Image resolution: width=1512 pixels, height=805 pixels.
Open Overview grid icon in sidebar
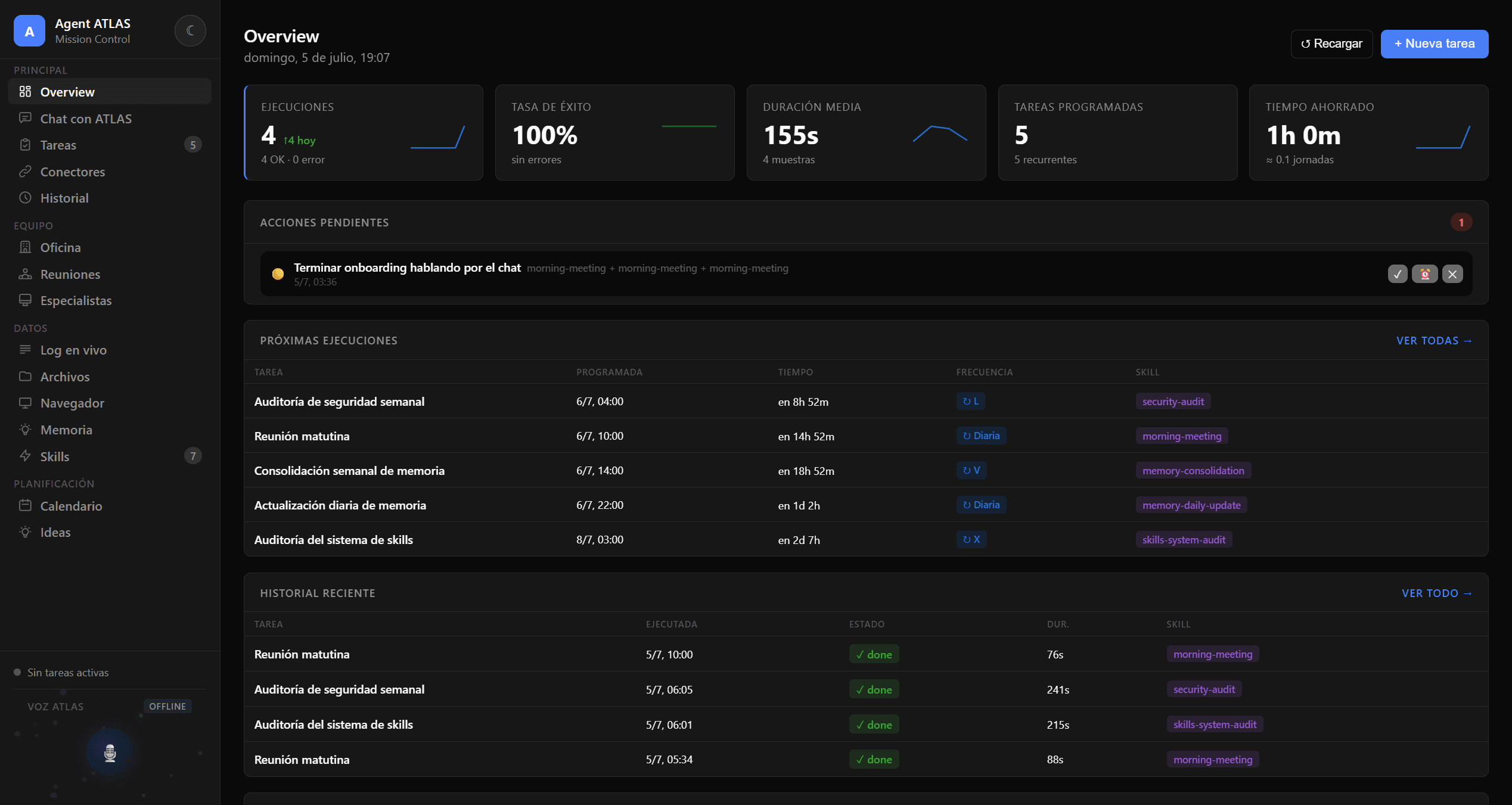(25, 92)
